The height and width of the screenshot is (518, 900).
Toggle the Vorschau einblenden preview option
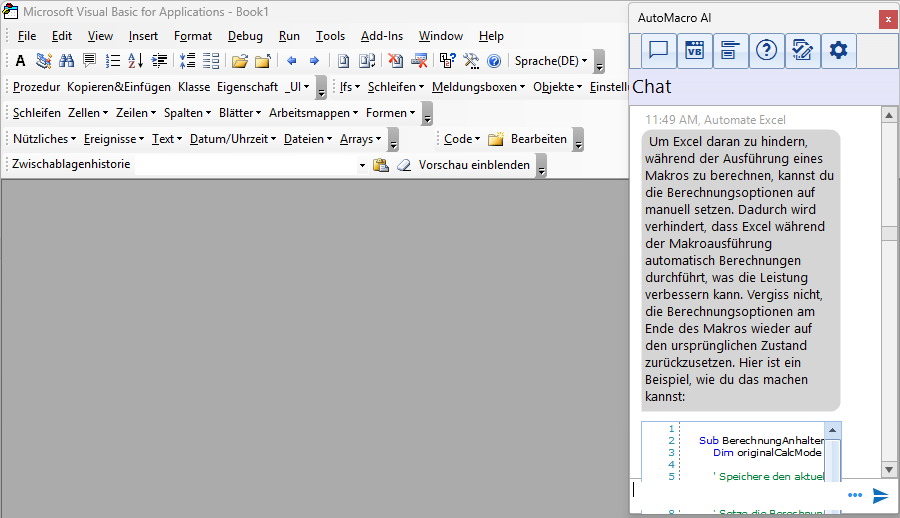click(x=474, y=165)
